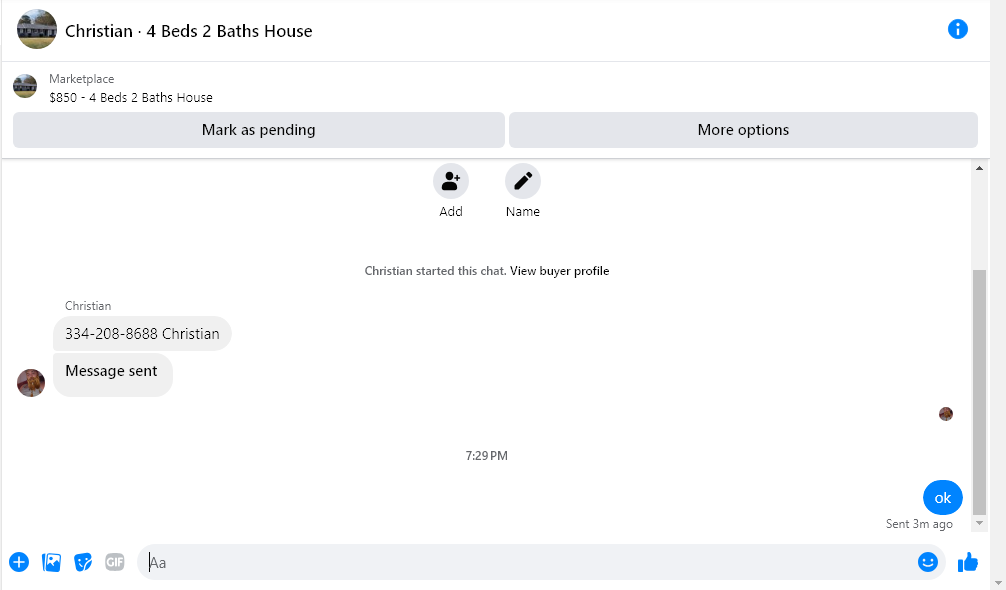Screen dimensions: 1006x590
Task: Open the GIF picker
Action: click(115, 562)
